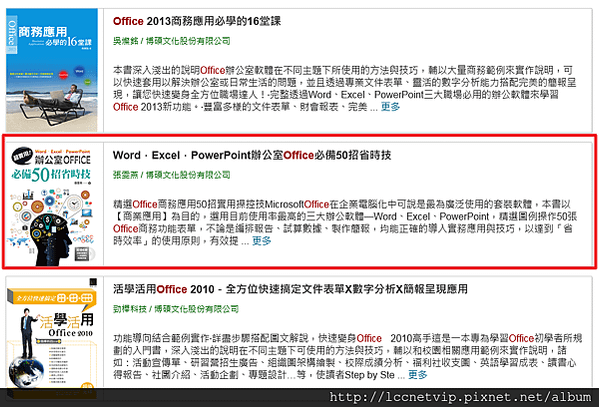
Task: Click author 吳燦銘 in the first result
Action: point(125,41)
